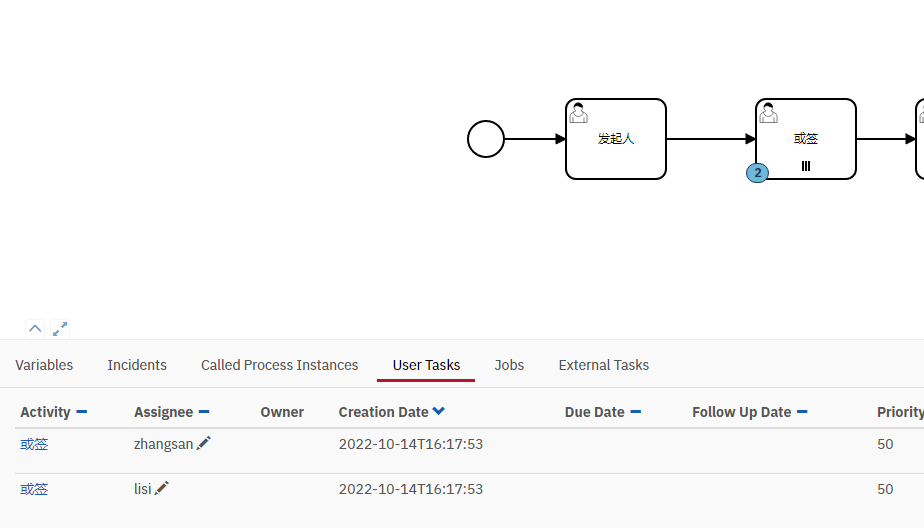Toggle sort on Activity column
Image resolution: width=924 pixels, height=528 pixels.
pos(82,412)
